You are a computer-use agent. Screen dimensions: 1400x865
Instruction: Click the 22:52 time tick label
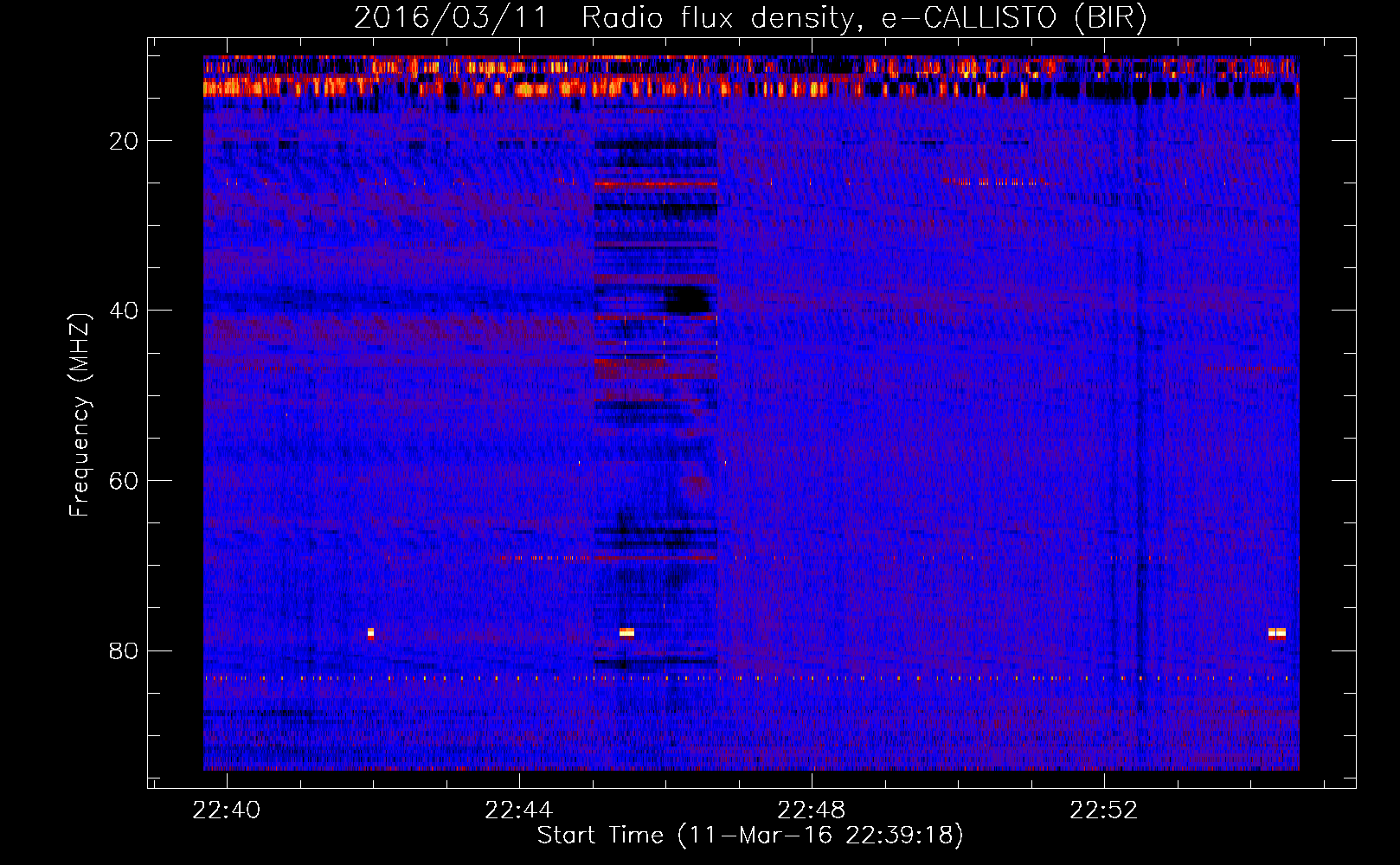point(1104,811)
